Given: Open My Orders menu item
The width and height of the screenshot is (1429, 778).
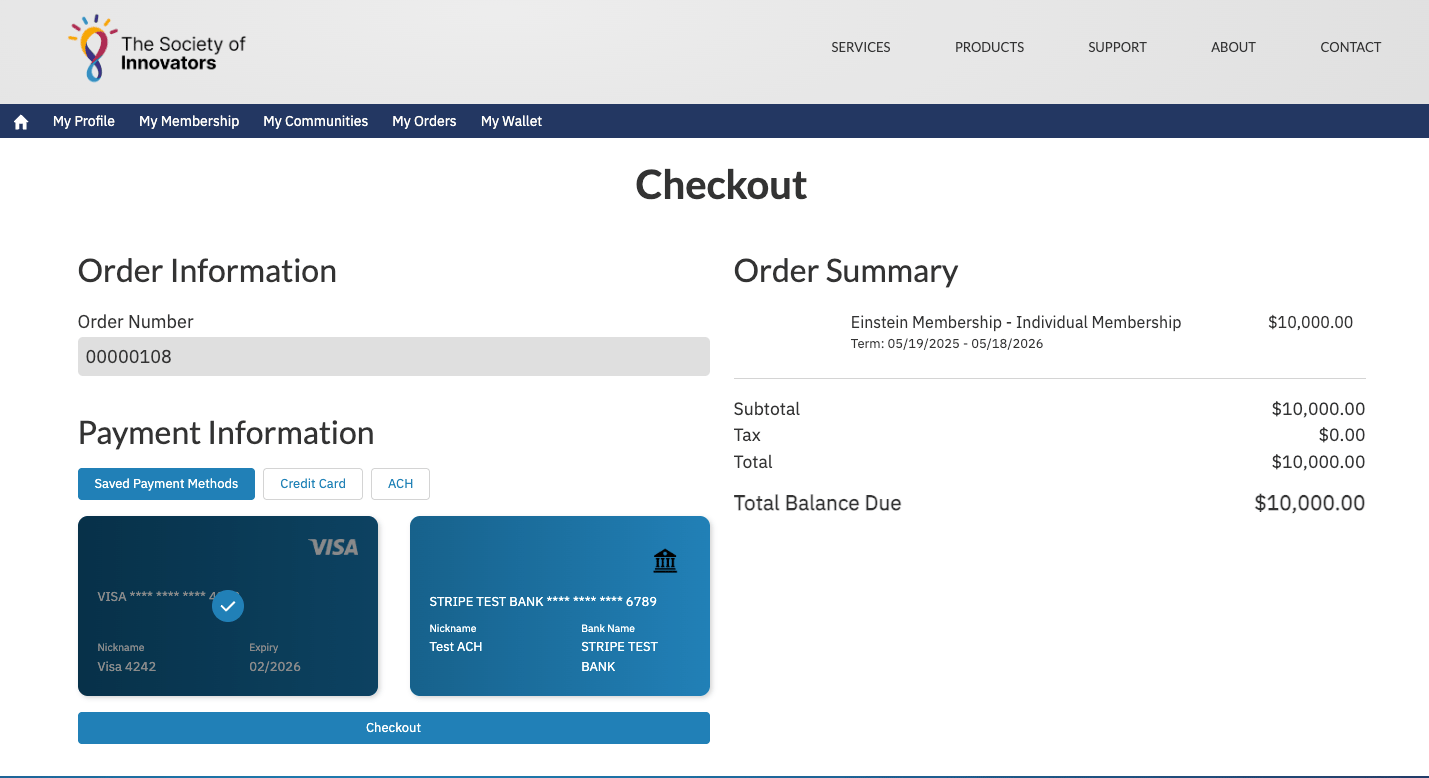Looking at the screenshot, I should (424, 121).
